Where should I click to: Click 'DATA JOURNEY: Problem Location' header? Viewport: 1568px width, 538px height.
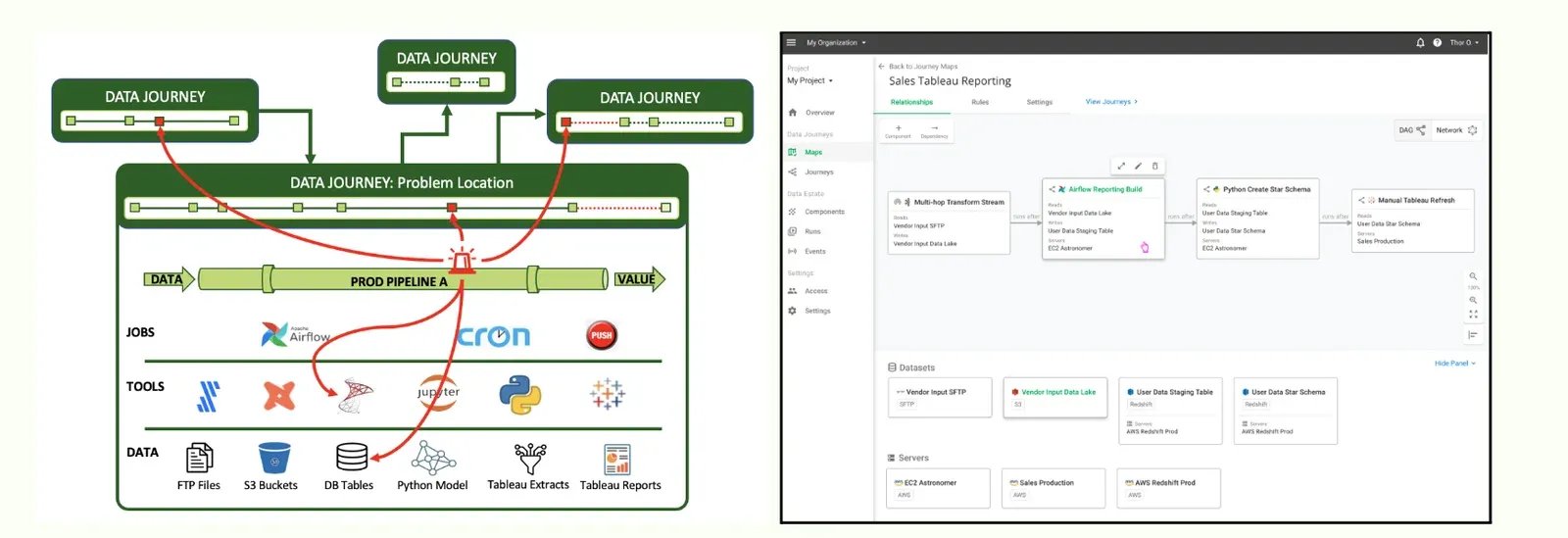402,182
